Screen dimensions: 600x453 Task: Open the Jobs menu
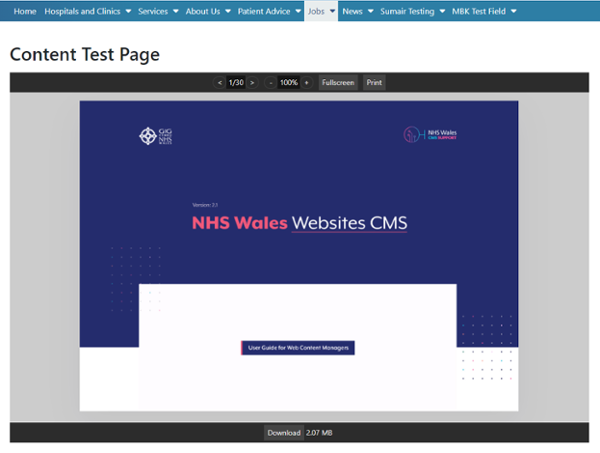click(x=316, y=11)
